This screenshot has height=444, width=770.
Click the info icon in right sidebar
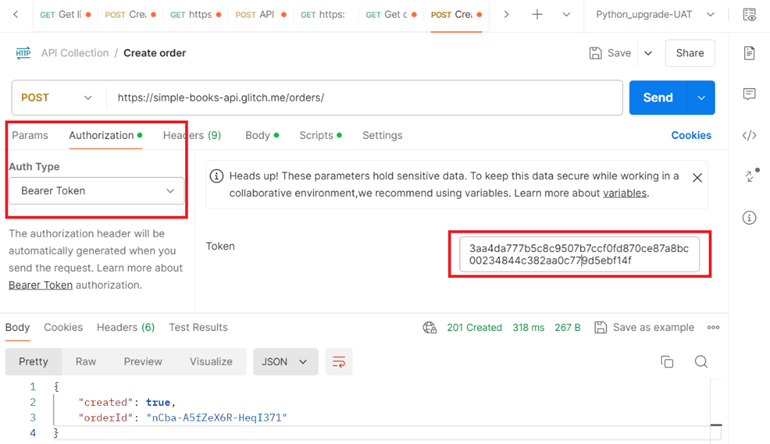coord(749,217)
